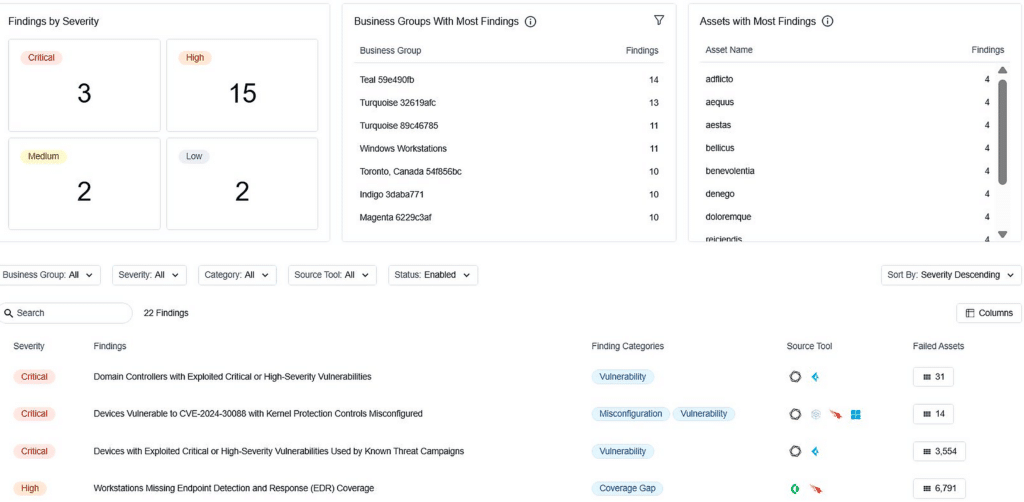Viewport: 1024px width, 502px height.
Task: Click the Windows logo source tool icon
Action: 856,414
